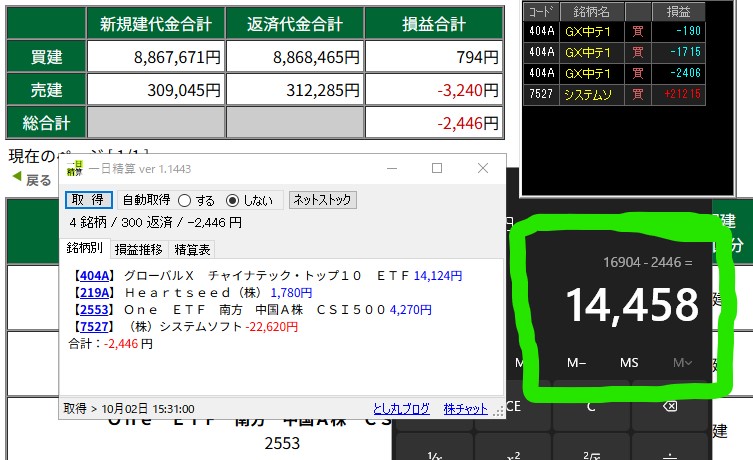Click the 404A stock code link
Viewport: 753px width, 460px height.
point(96,275)
